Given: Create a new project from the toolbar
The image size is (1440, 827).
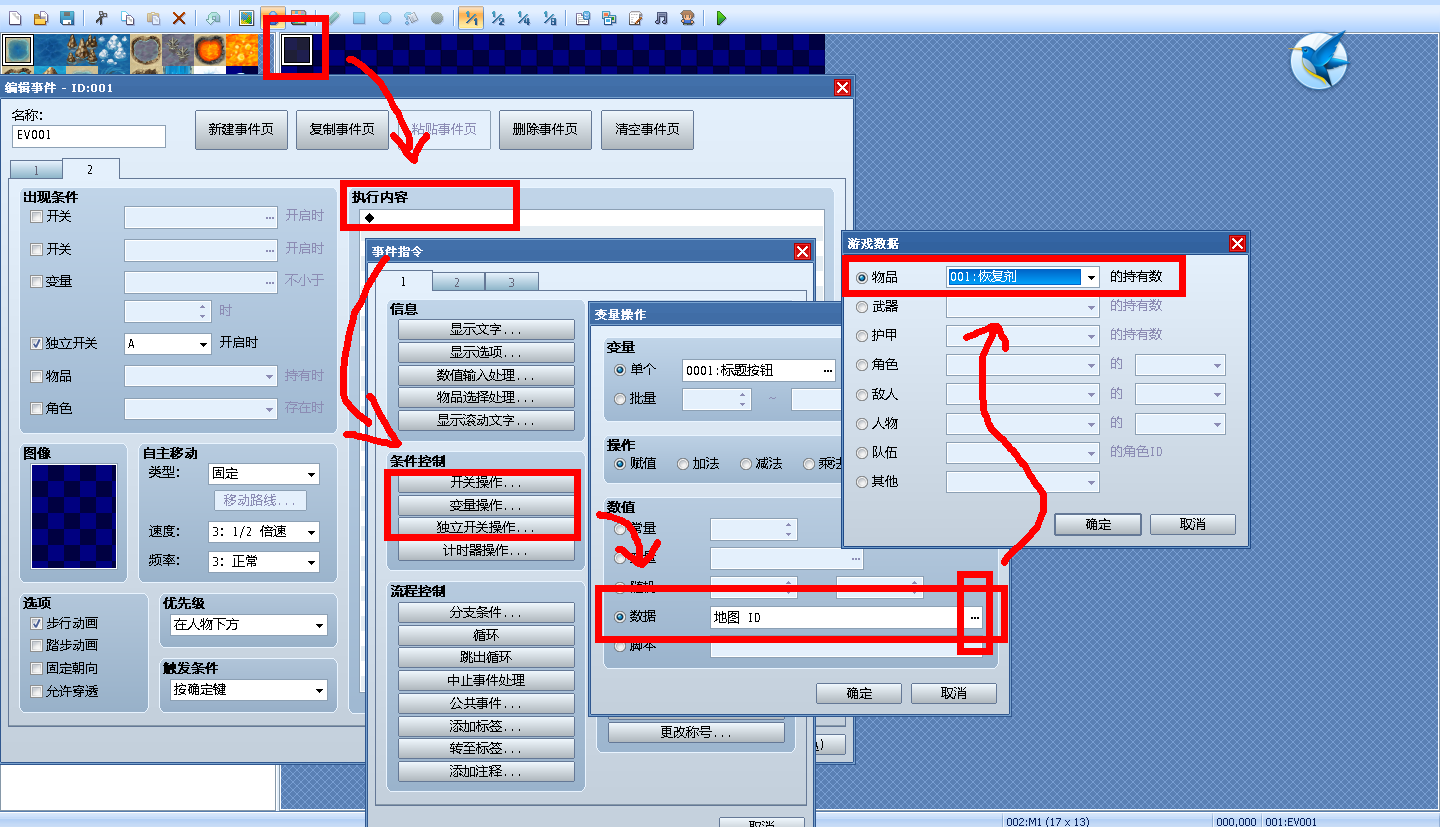Looking at the screenshot, I should click(x=15, y=18).
